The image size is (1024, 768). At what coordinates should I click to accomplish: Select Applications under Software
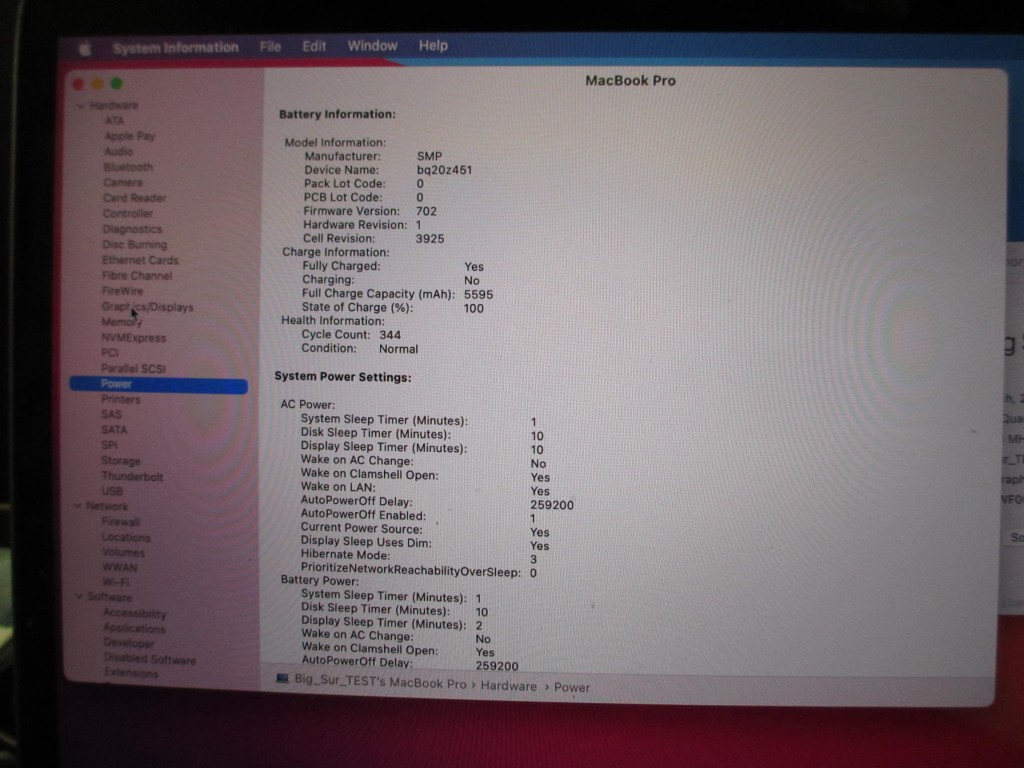pos(135,628)
